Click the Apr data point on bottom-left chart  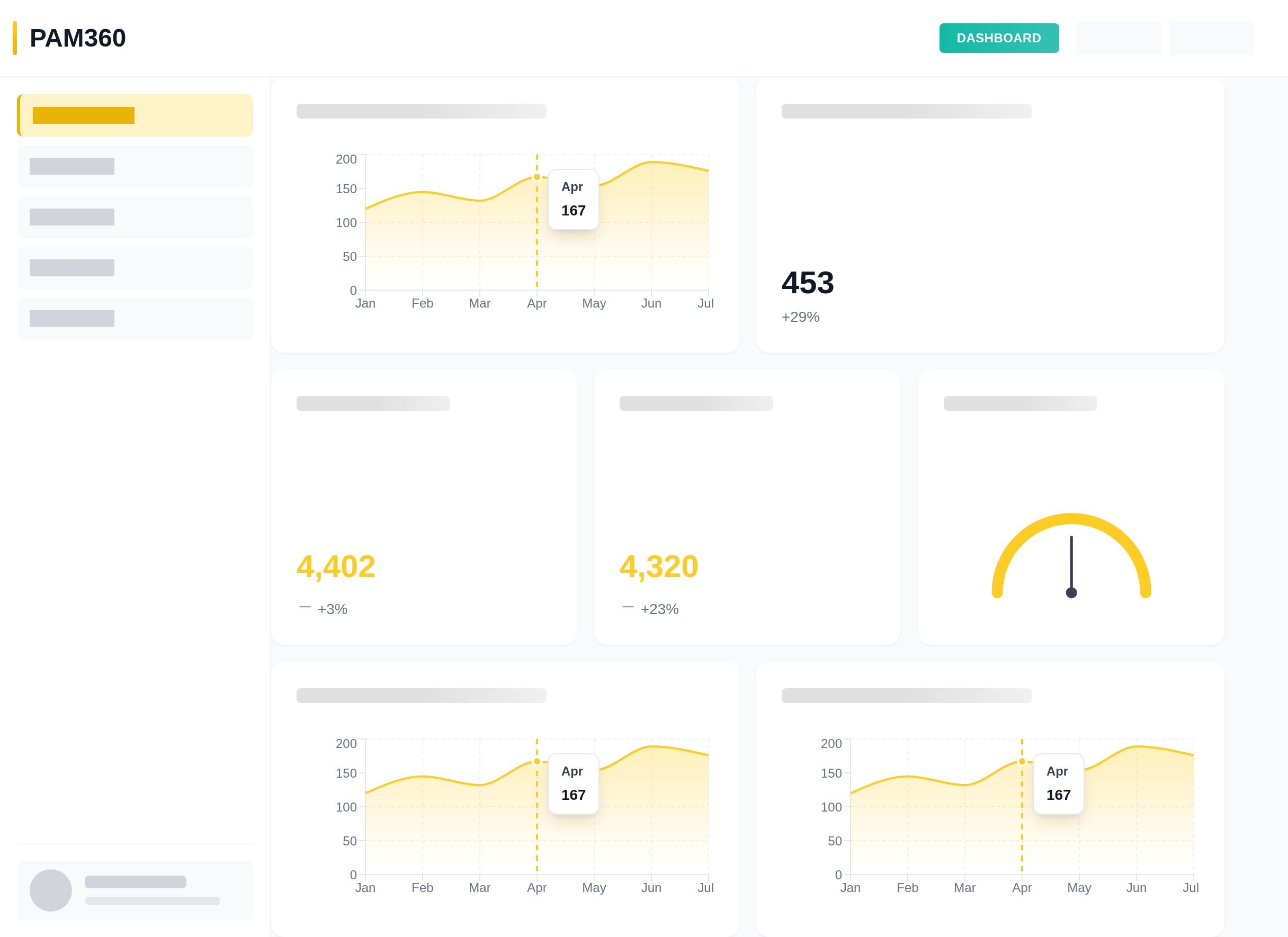(536, 762)
